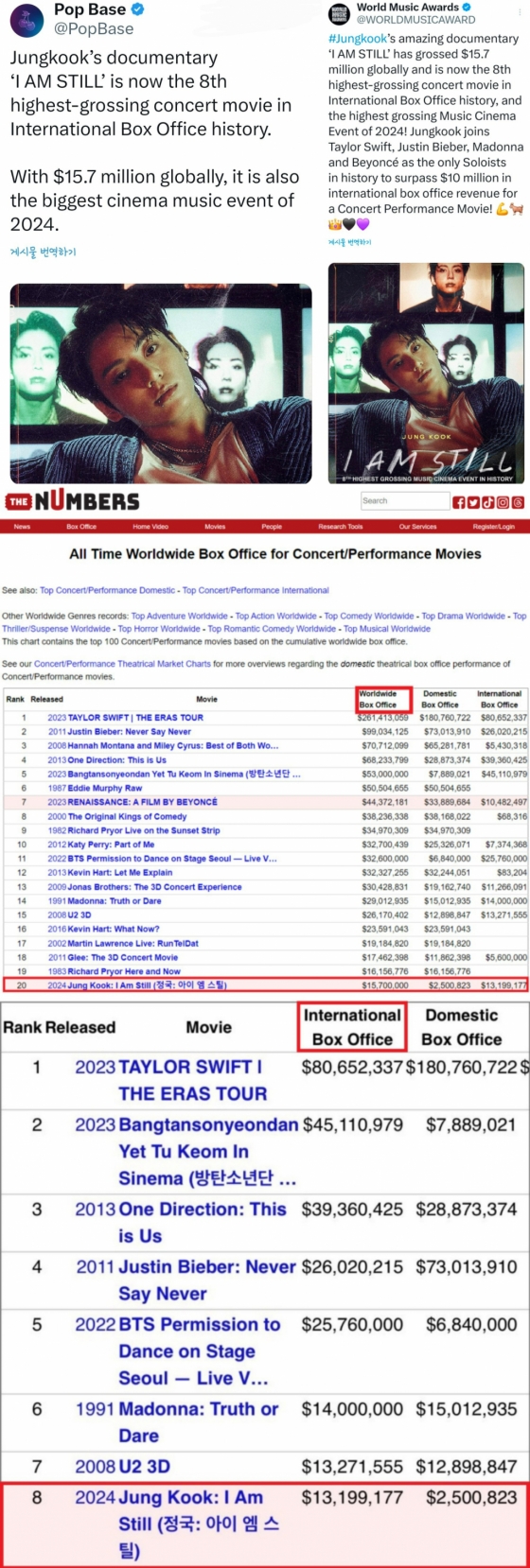The width and height of the screenshot is (530, 1568).
Task: Translate the Pop Base post
Action: click(43, 252)
